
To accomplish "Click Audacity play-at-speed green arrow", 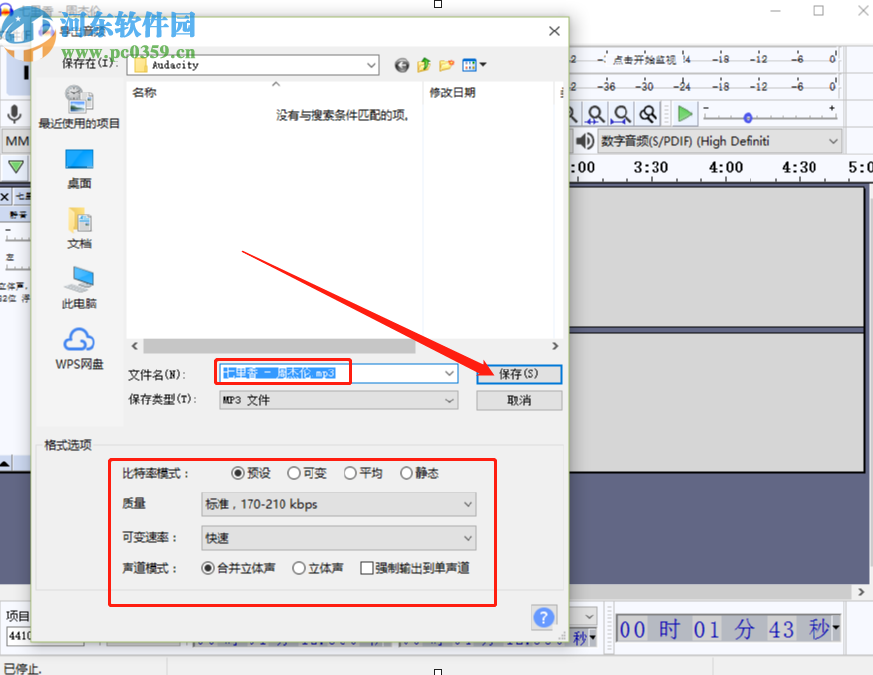I will [684, 114].
